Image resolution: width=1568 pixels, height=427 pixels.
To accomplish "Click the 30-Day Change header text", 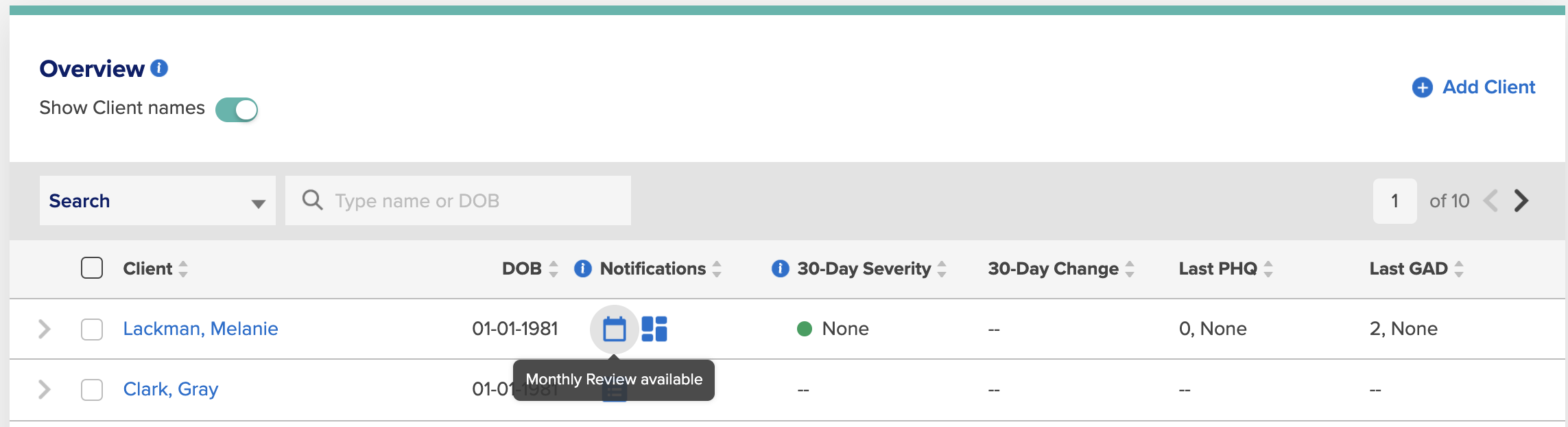I will [1053, 268].
